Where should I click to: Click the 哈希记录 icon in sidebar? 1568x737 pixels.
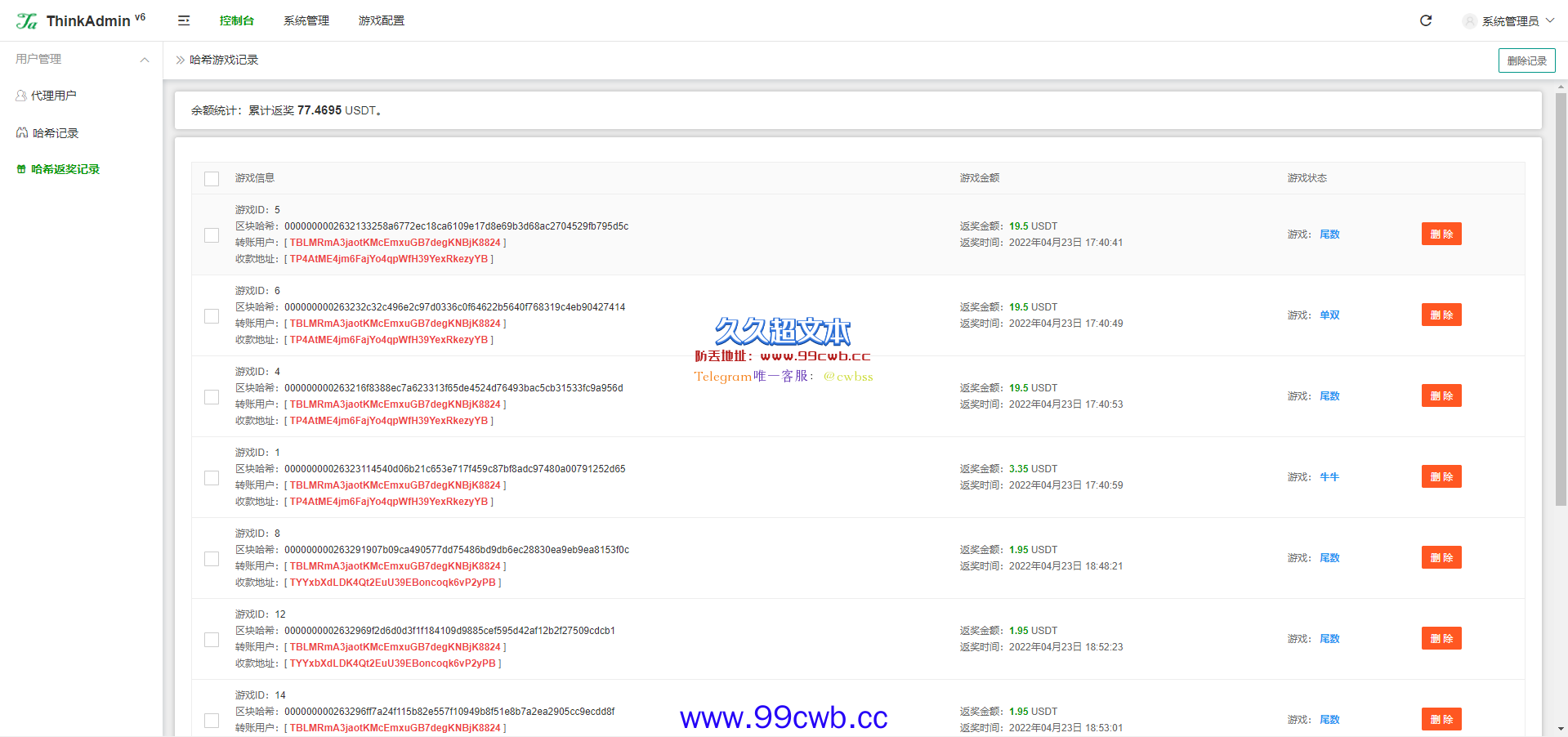[22, 132]
